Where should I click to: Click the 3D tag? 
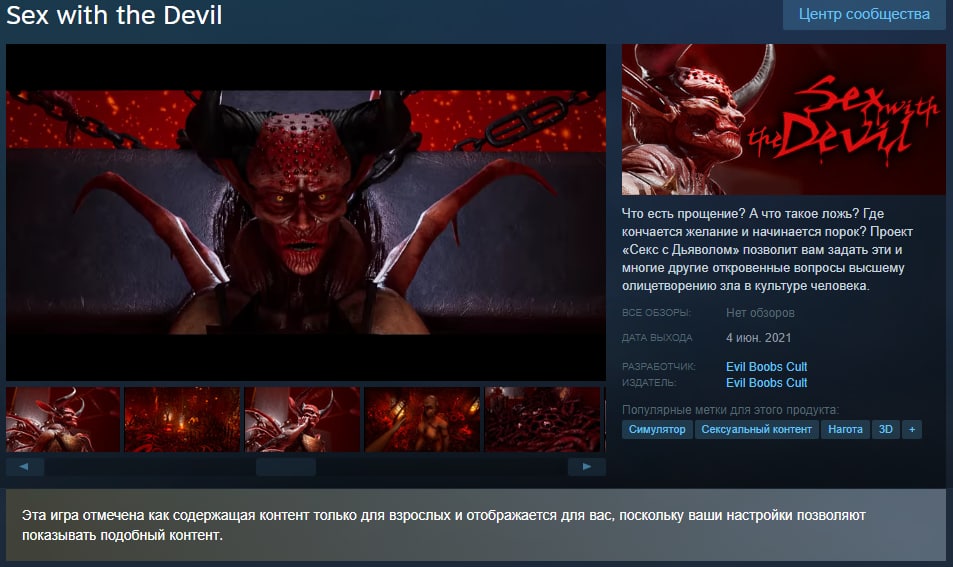click(886, 429)
